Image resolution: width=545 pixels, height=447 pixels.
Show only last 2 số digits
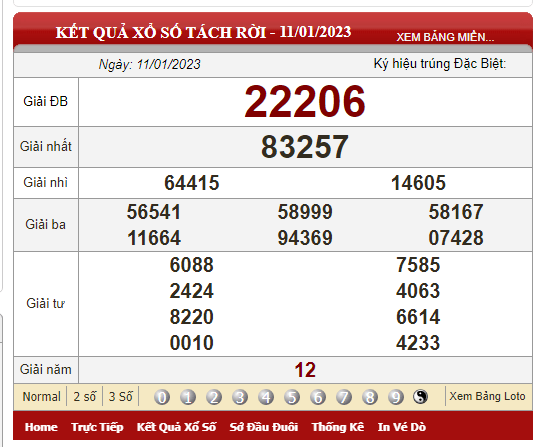pos(84,397)
